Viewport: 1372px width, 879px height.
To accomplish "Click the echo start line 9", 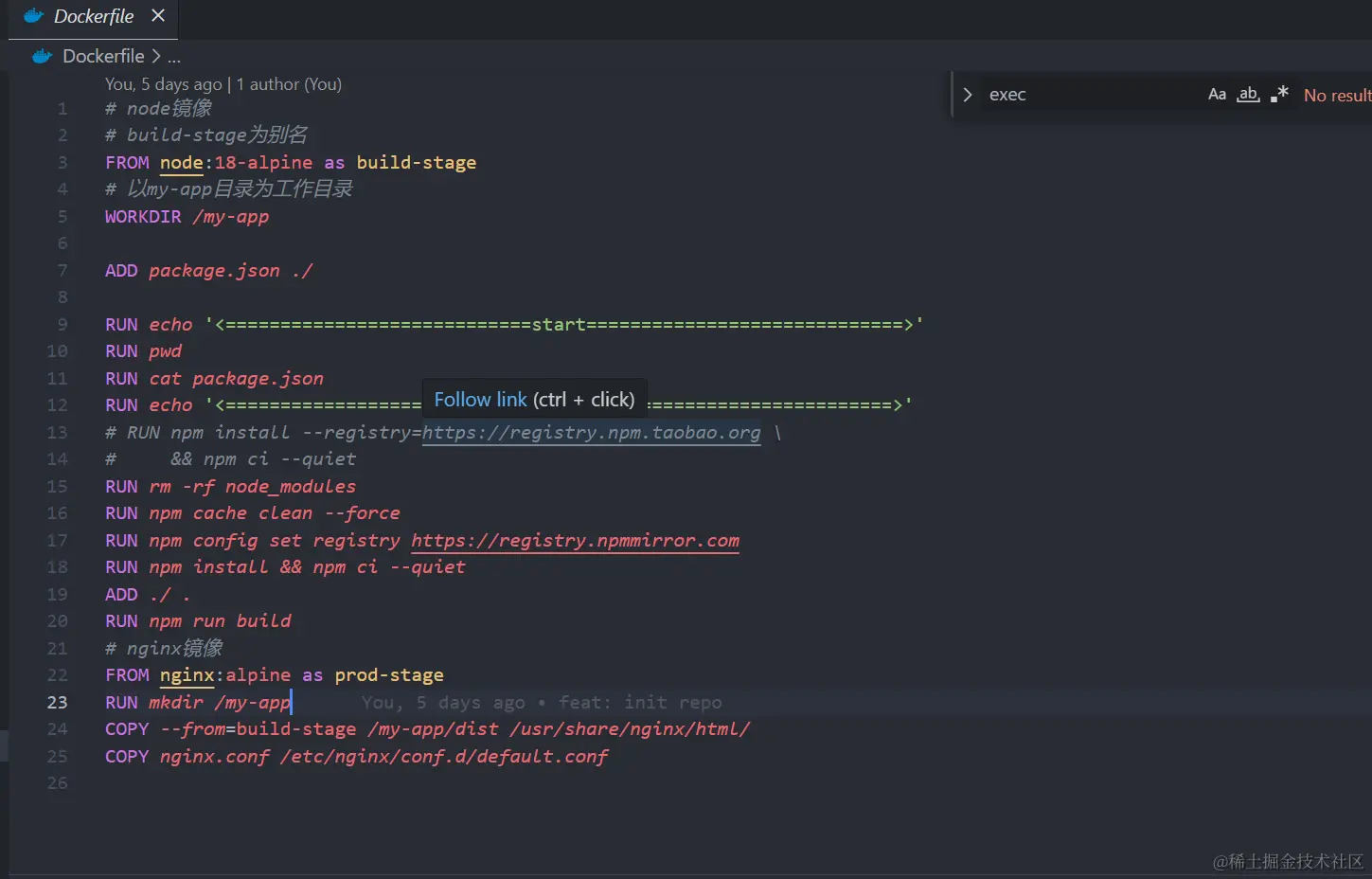I will point(514,325).
